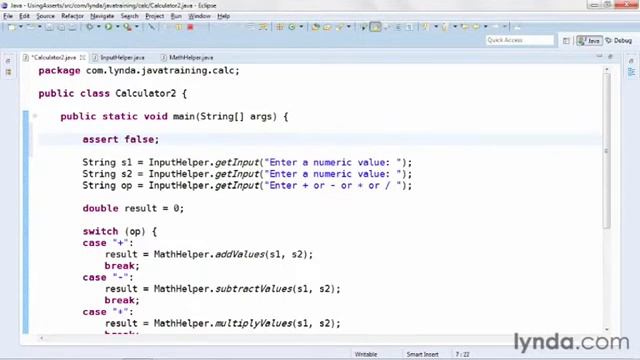Viewport: 640px width, 360px height.
Task: Open the Source menu
Action: coord(45,16)
